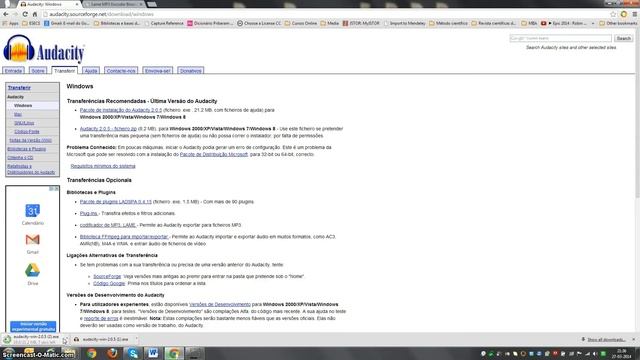Reload the page with the refresh icon
The width and height of the screenshot is (640, 360).
tap(25, 14)
